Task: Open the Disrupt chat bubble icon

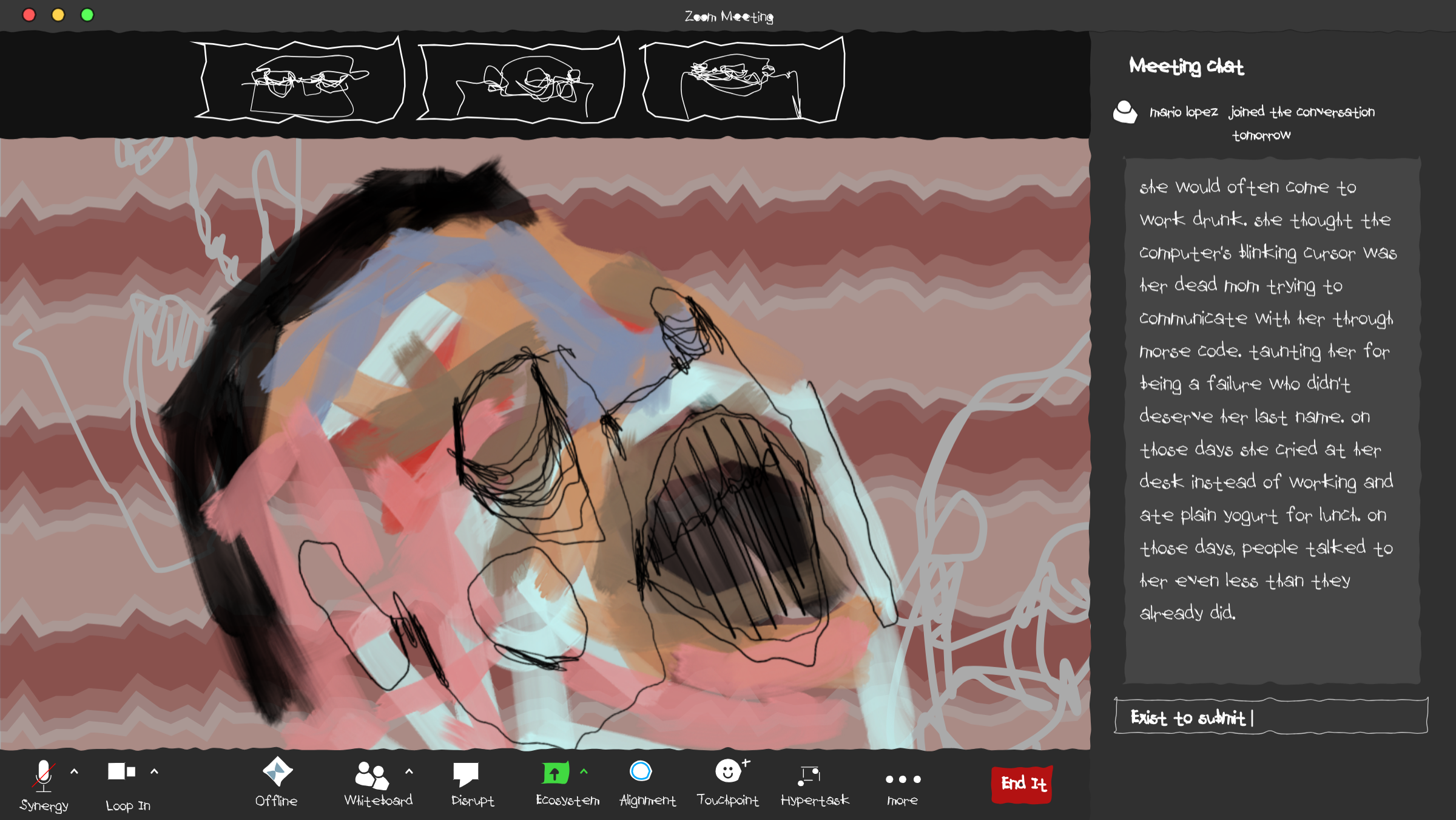Action: tap(466, 774)
